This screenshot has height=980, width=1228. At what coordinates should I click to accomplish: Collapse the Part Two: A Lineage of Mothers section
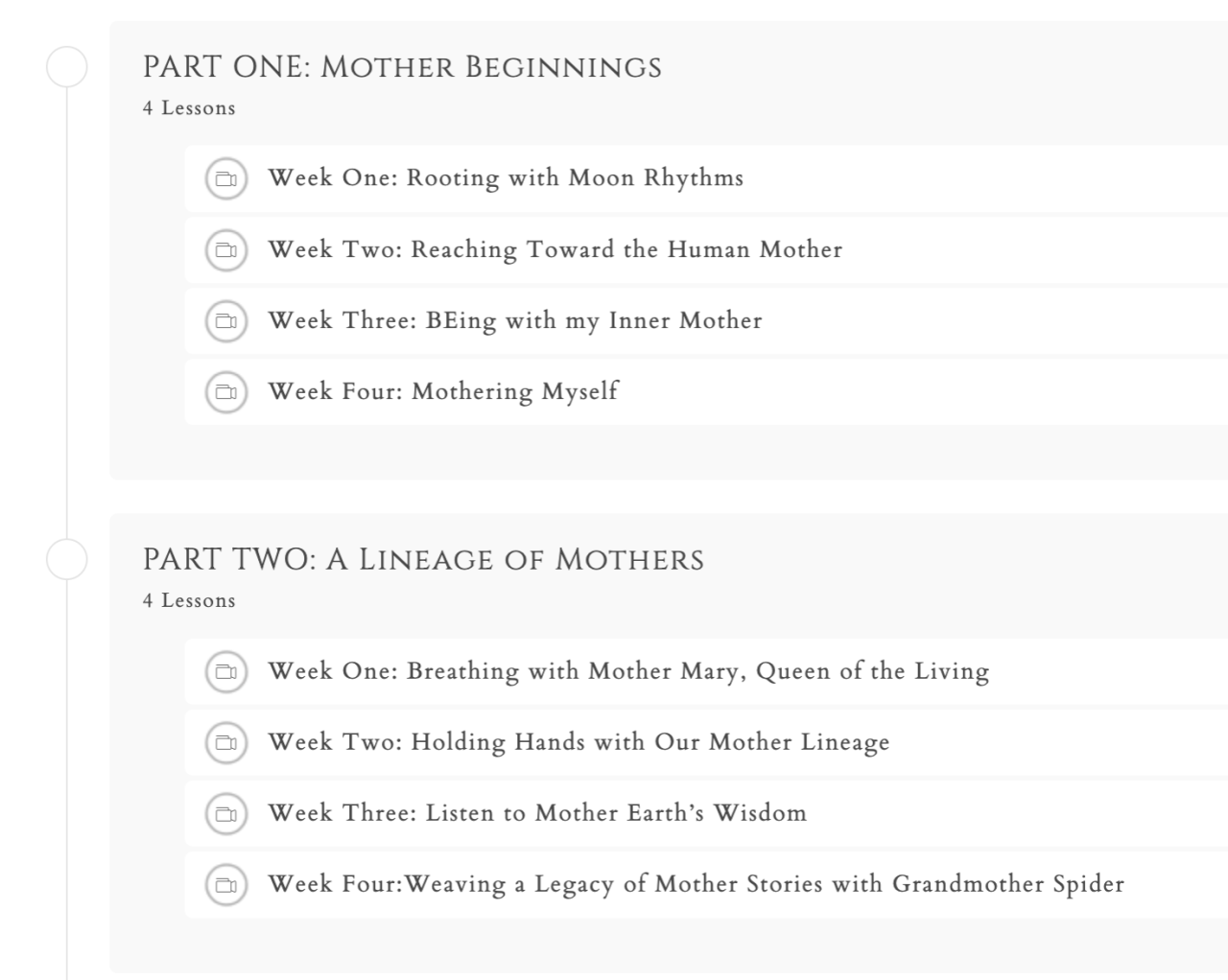point(423,560)
